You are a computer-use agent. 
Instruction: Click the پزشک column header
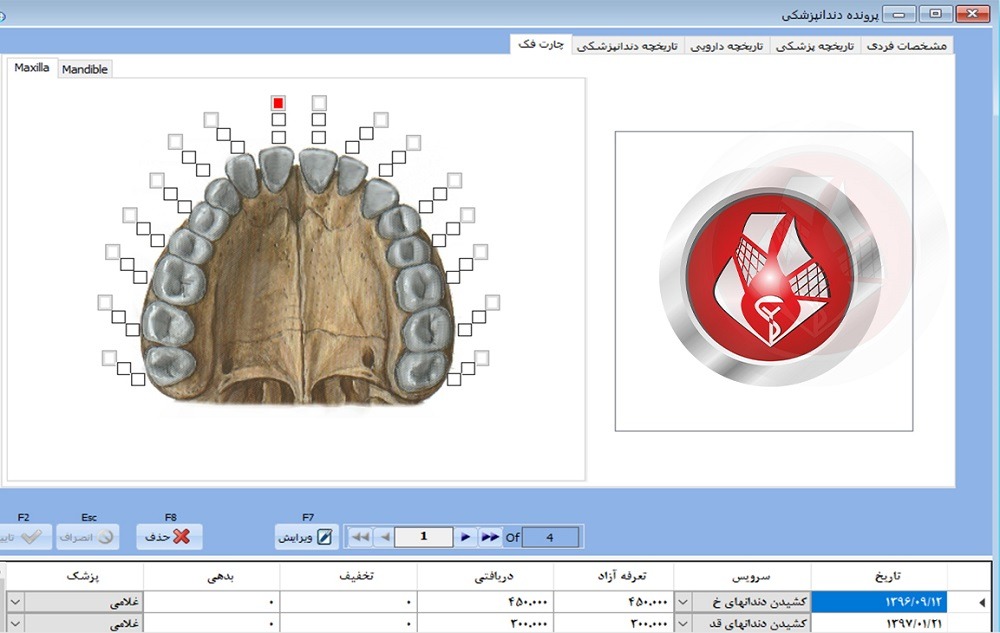pyautogui.click(x=75, y=576)
